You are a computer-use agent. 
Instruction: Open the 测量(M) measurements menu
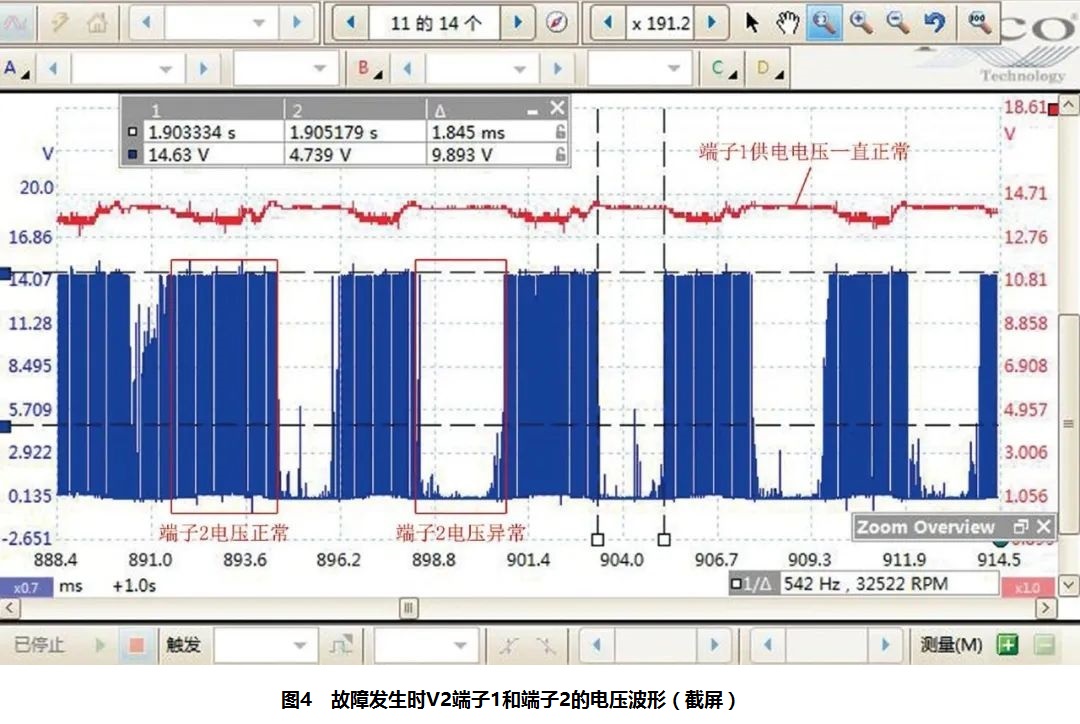[x=951, y=645]
